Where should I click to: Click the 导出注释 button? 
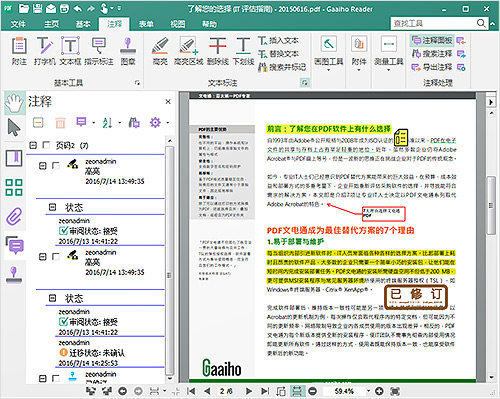(x=432, y=67)
